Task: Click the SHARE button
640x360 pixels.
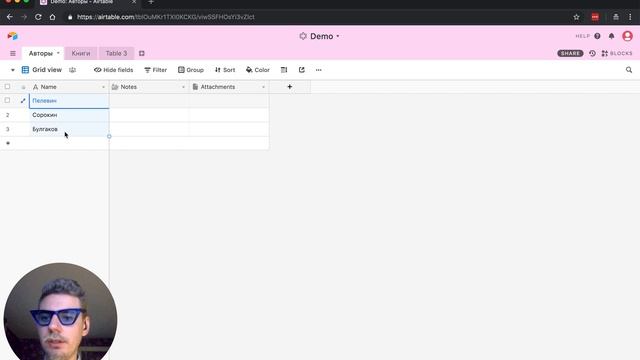Action: [x=570, y=53]
